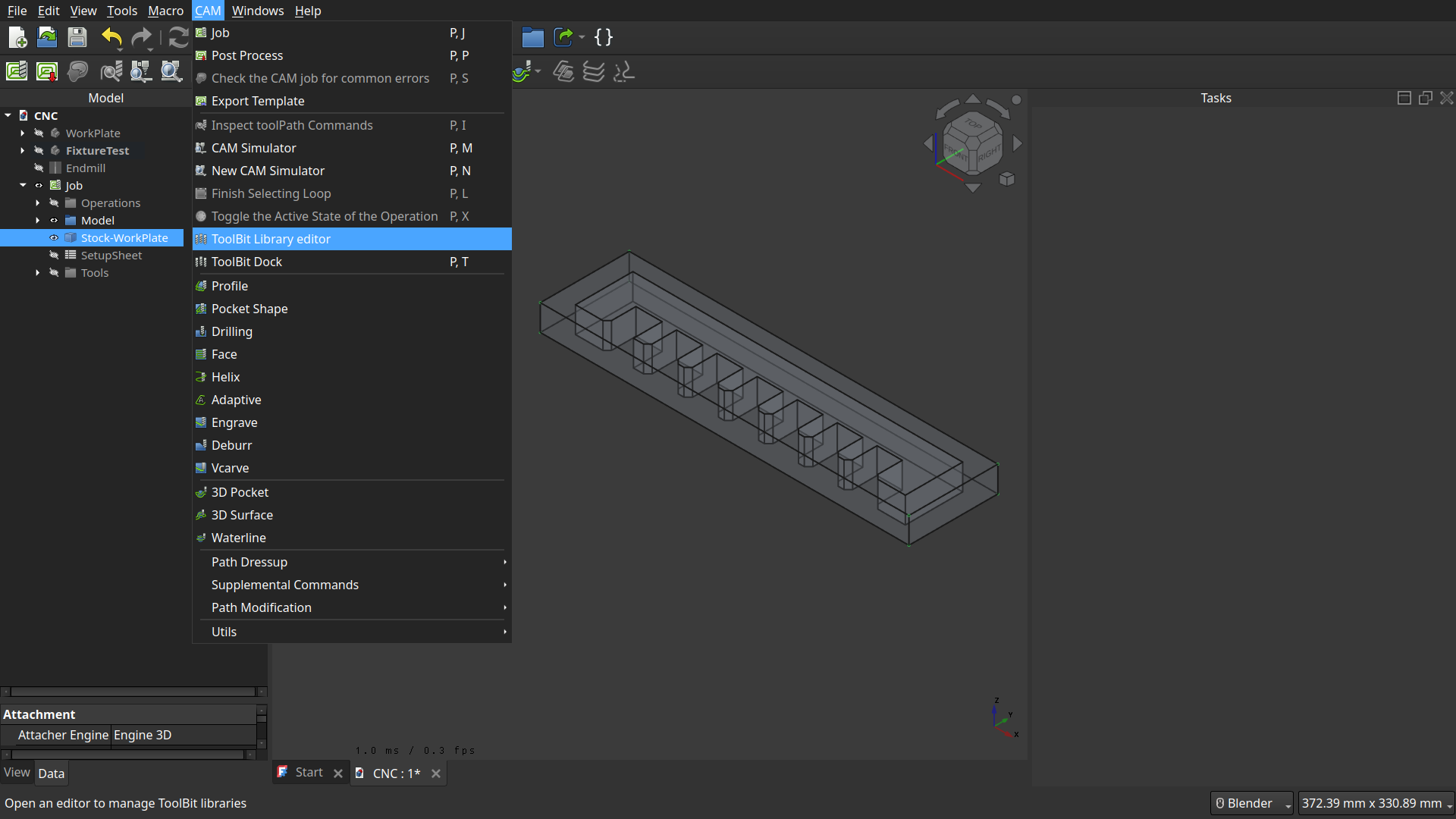
Task: Click the navigation cube TOP face
Action: pyautogui.click(x=974, y=124)
